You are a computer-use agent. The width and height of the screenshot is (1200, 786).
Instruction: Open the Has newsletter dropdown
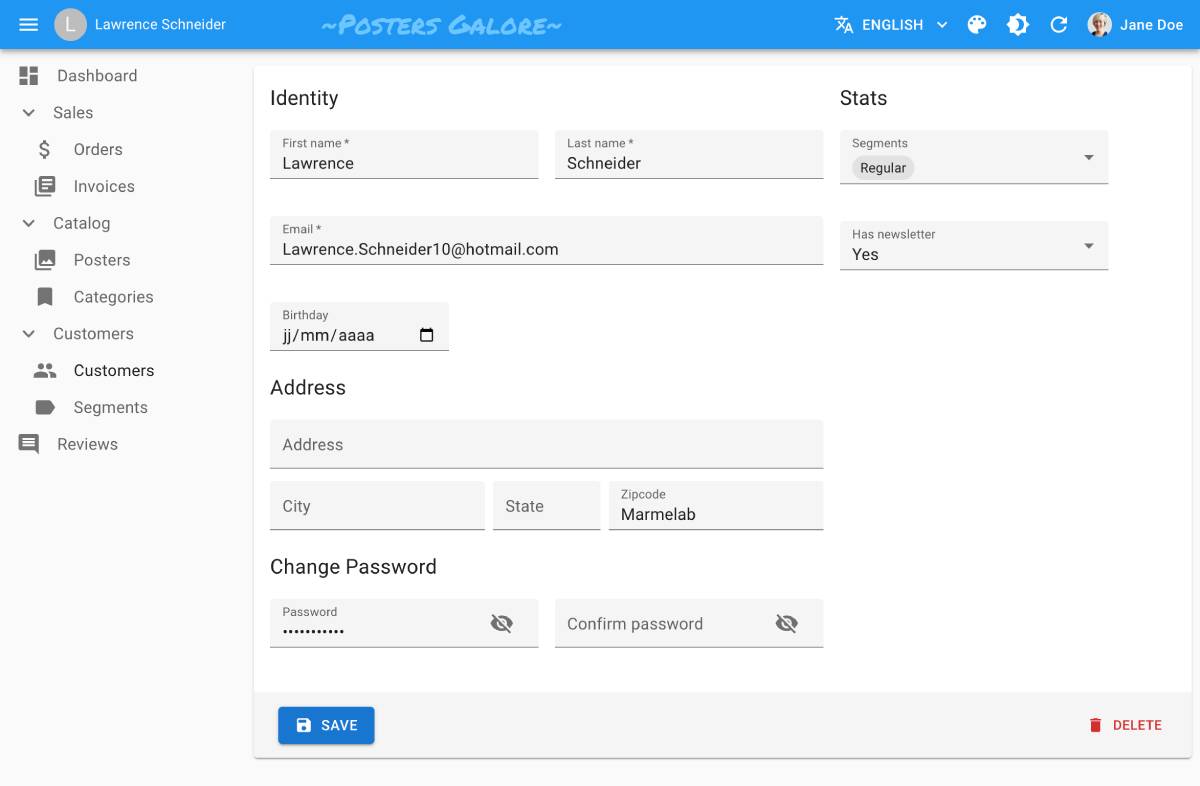point(1088,245)
